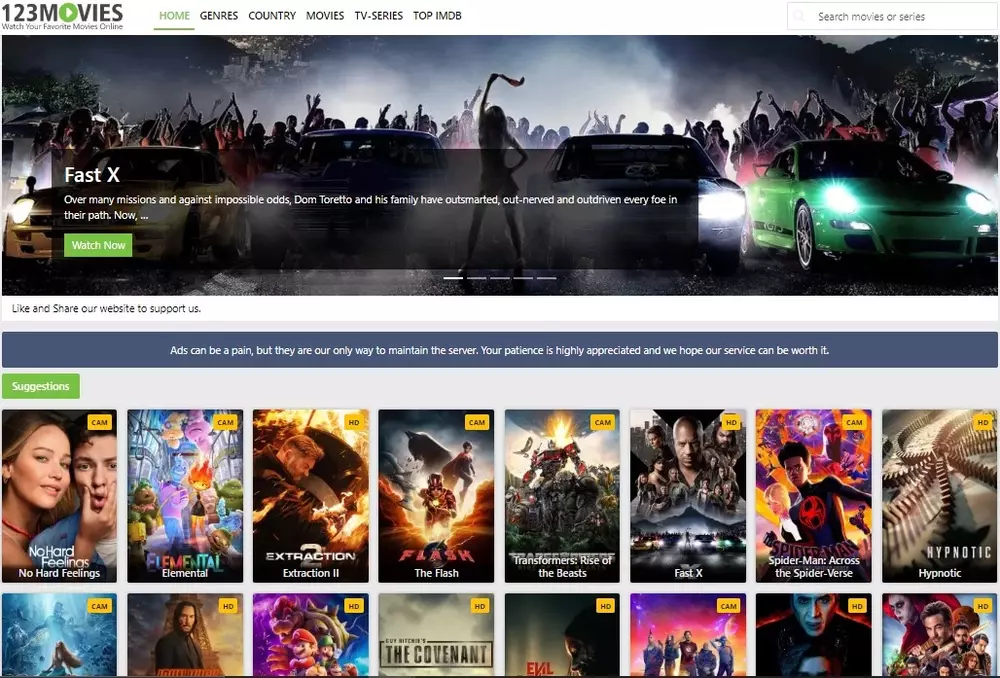Open the Super Mario Bros. poster
This screenshot has height=678, width=1000.
tap(311, 635)
